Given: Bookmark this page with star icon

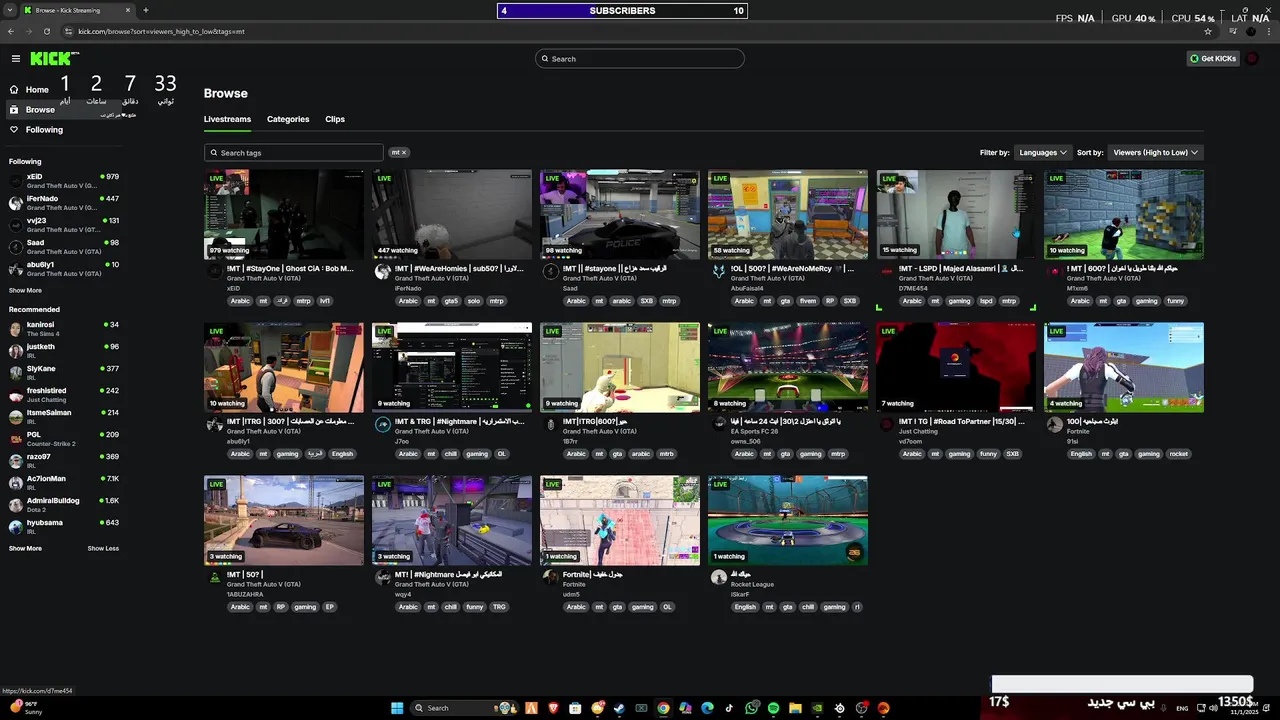Looking at the screenshot, I should click(x=1208, y=31).
